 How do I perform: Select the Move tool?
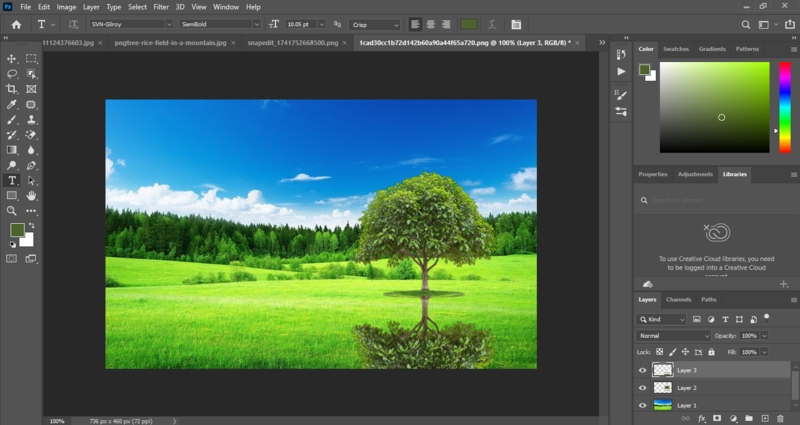point(12,59)
